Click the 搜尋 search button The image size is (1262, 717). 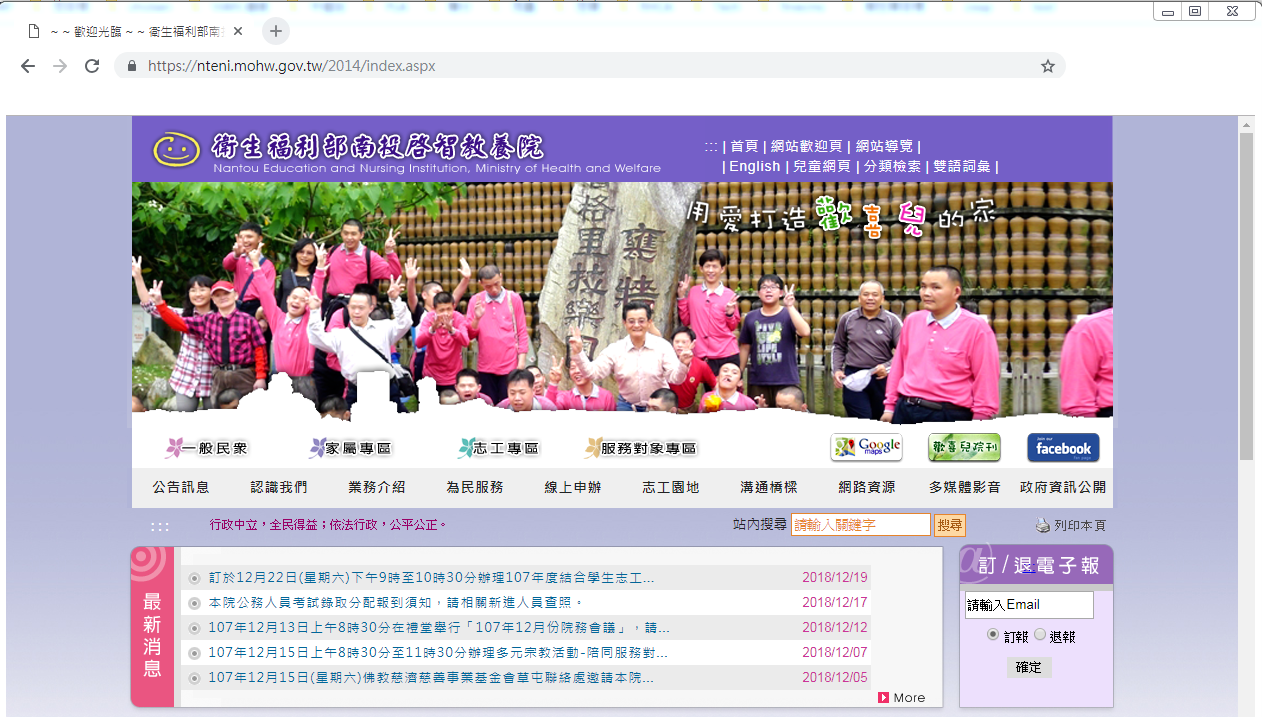(949, 525)
